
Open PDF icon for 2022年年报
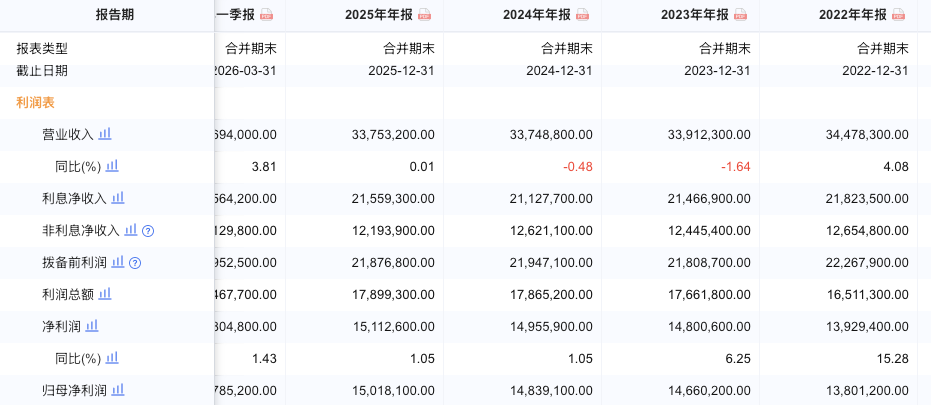point(898,15)
